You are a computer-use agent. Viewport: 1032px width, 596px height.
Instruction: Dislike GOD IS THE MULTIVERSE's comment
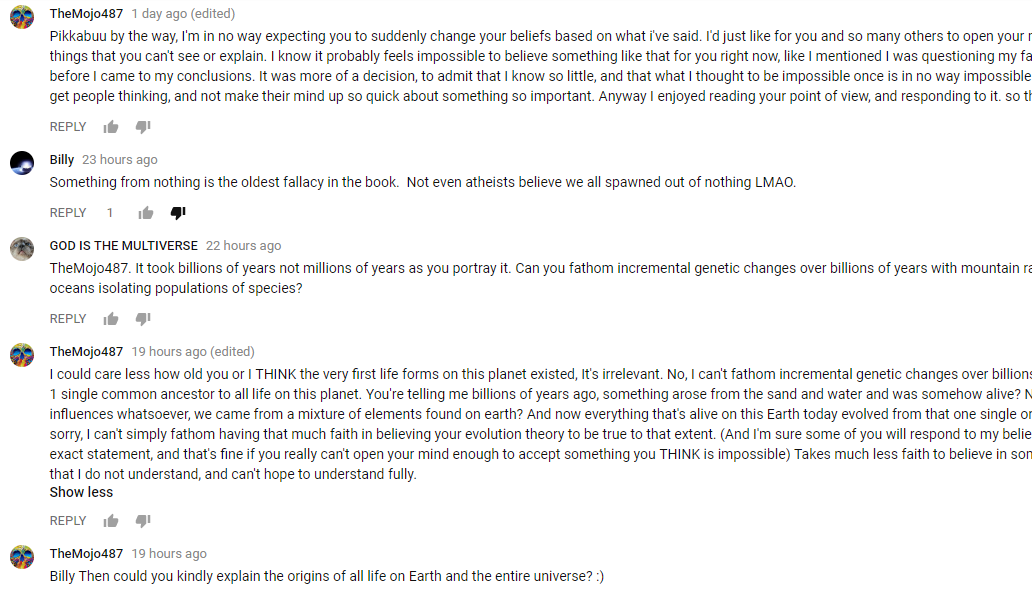pos(143,318)
